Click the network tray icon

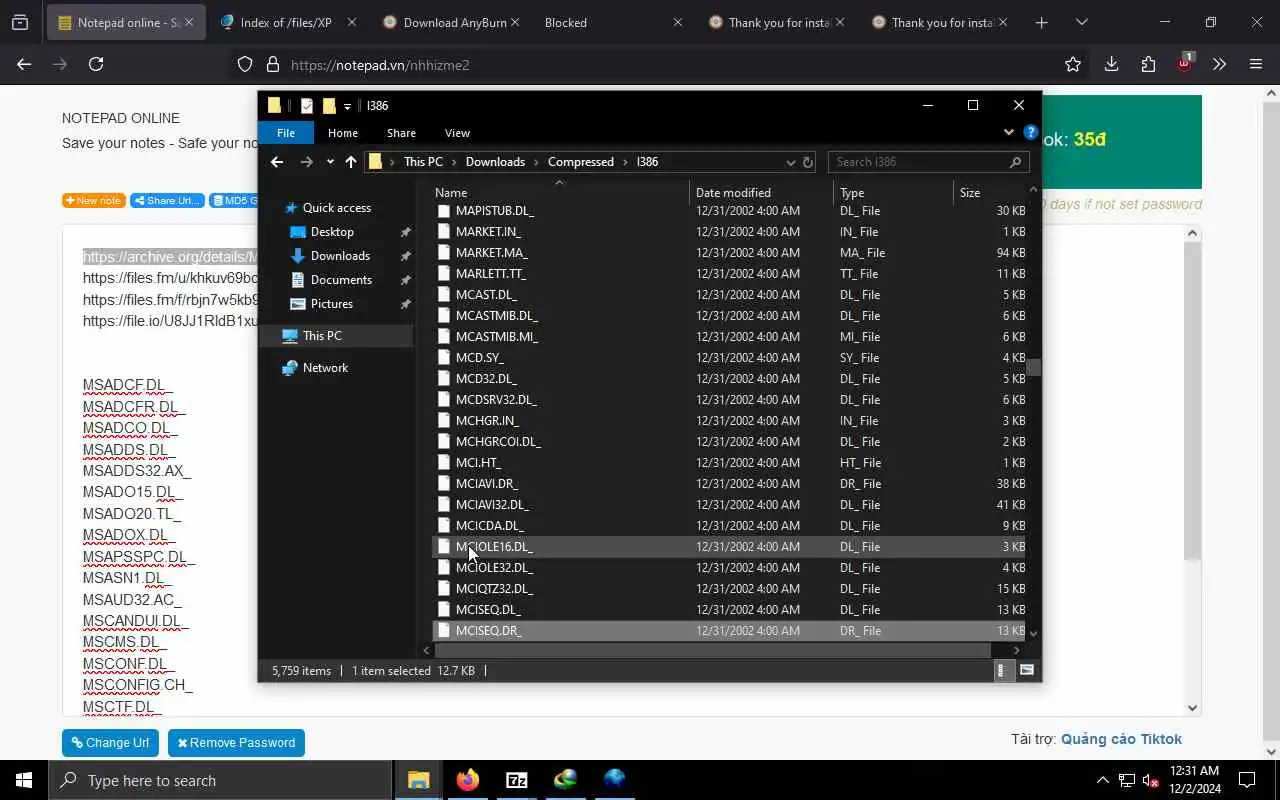[1127, 780]
